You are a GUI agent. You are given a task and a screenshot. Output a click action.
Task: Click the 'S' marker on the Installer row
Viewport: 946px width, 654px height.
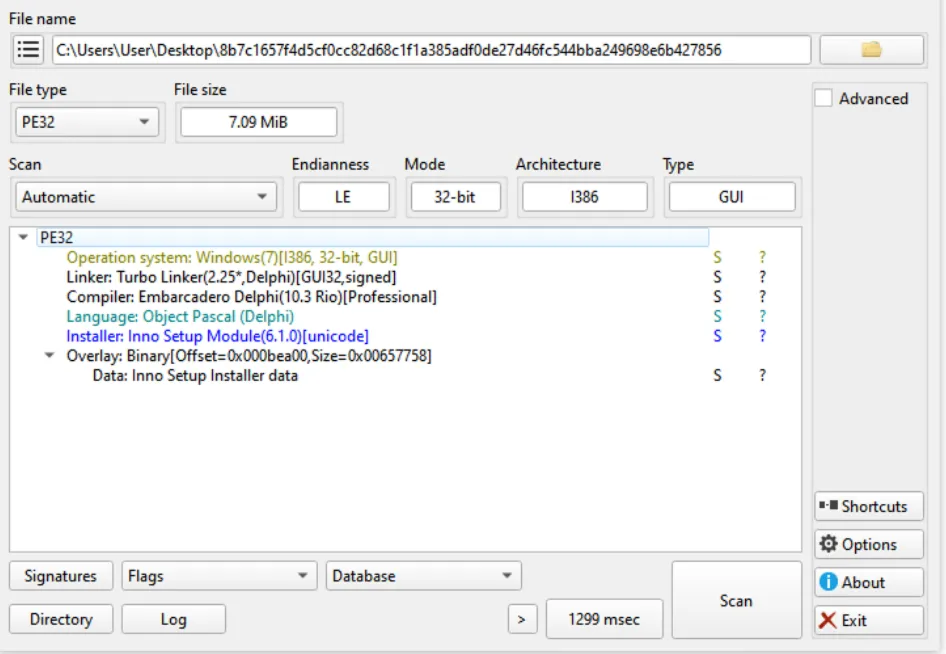(x=717, y=336)
